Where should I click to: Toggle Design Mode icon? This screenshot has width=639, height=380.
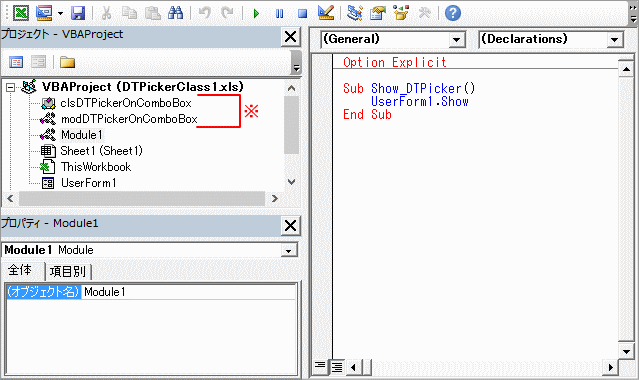pos(326,13)
